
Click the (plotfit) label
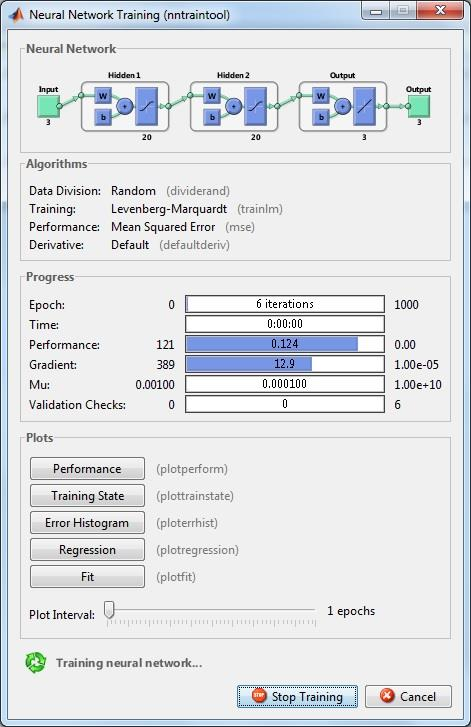point(176,577)
